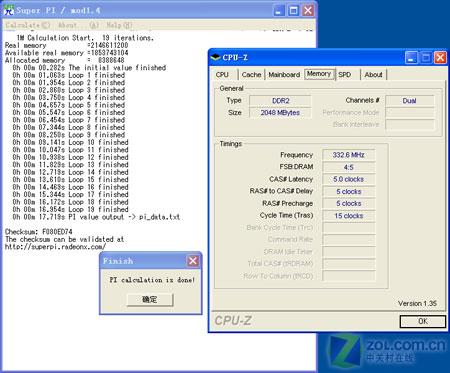This screenshot has width=450, height=373.
Task: Click the FSB:DRAM 4:5 value
Action: [x=349, y=167]
